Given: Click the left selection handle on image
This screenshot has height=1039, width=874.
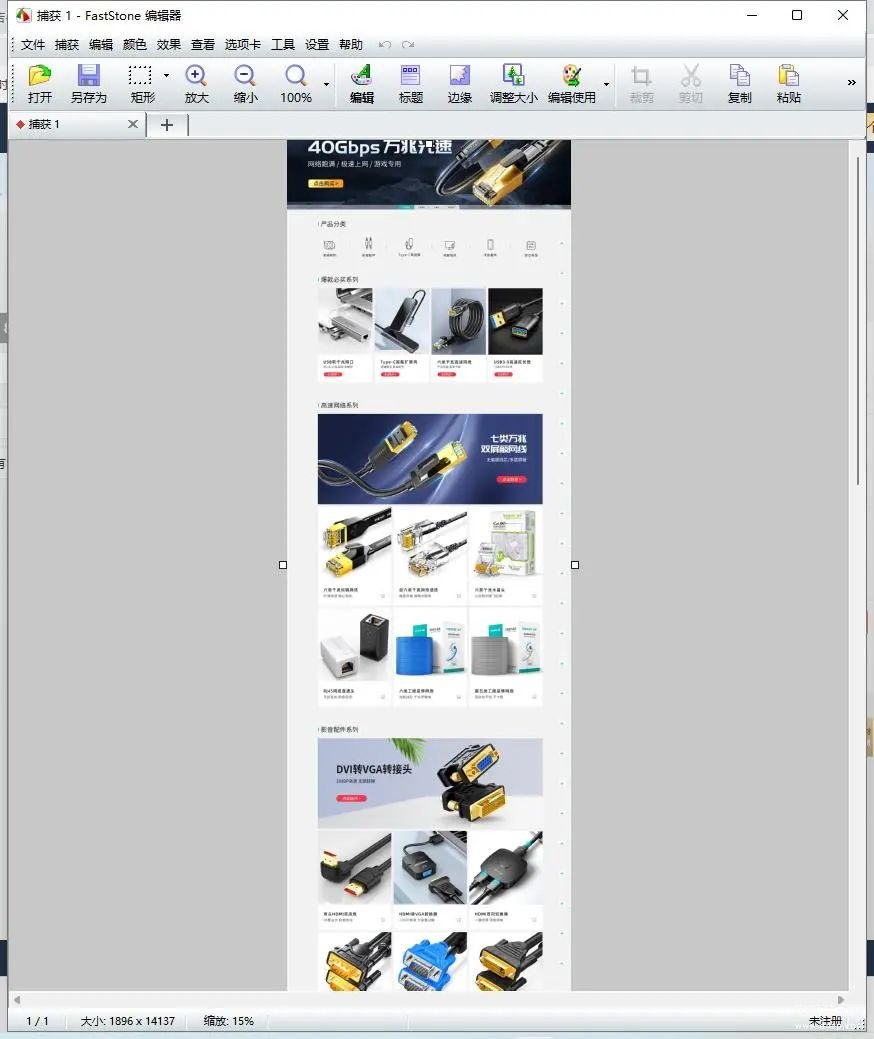Looking at the screenshot, I should 283,565.
